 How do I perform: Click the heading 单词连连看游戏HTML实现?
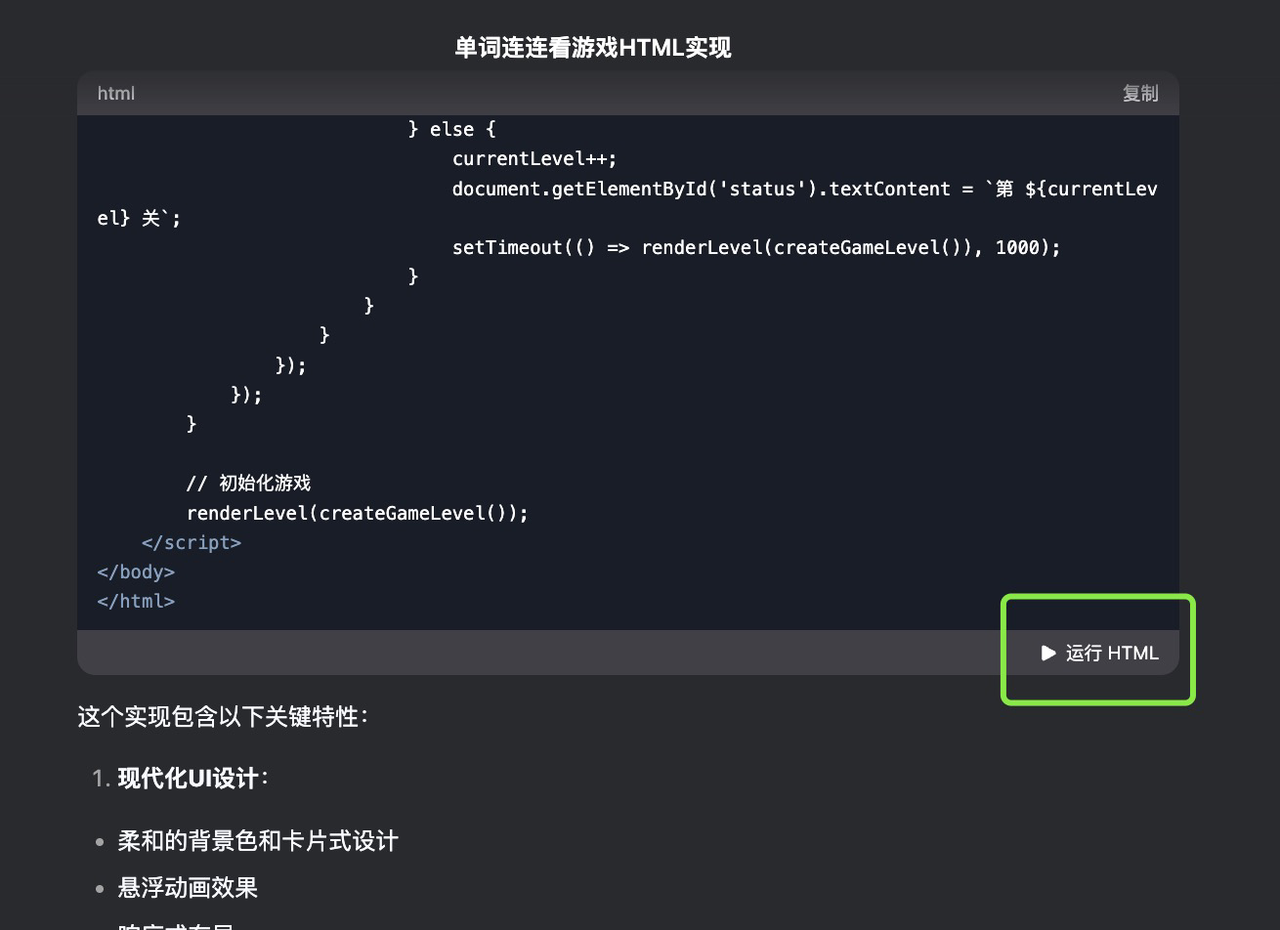[x=593, y=47]
